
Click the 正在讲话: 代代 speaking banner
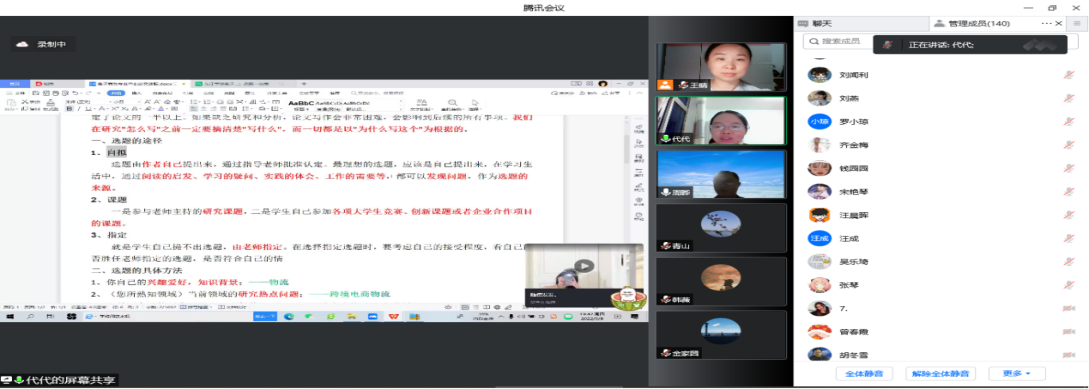(970, 44)
